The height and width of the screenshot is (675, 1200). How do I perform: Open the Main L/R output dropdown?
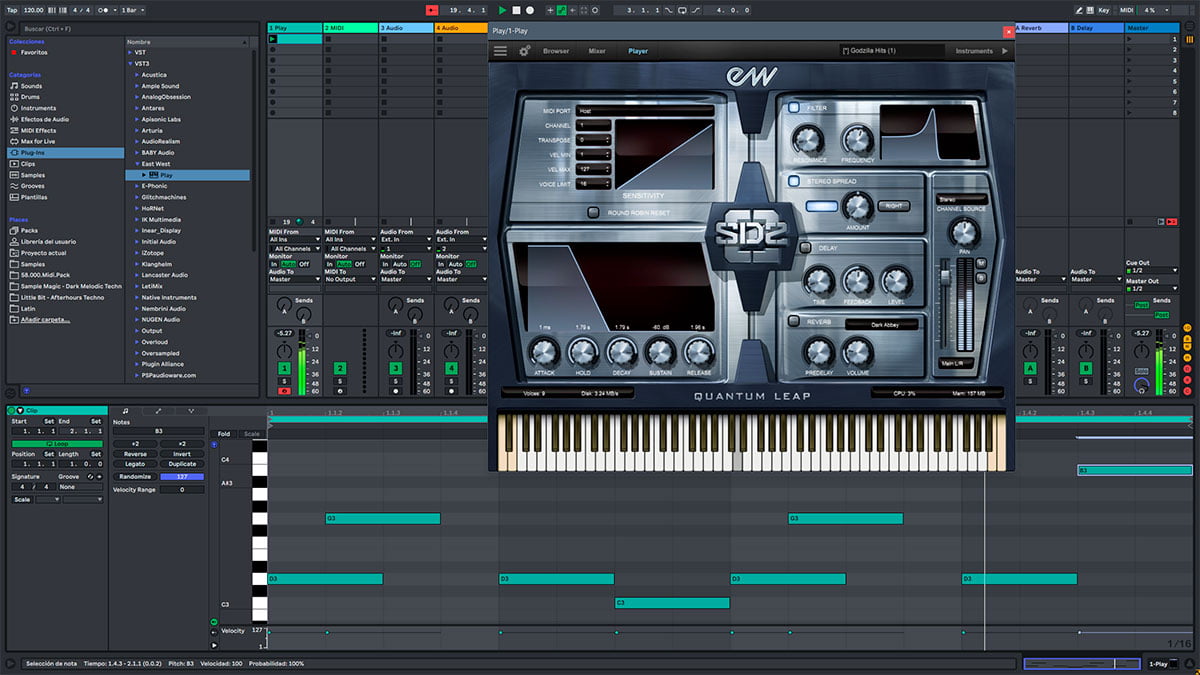coord(955,363)
